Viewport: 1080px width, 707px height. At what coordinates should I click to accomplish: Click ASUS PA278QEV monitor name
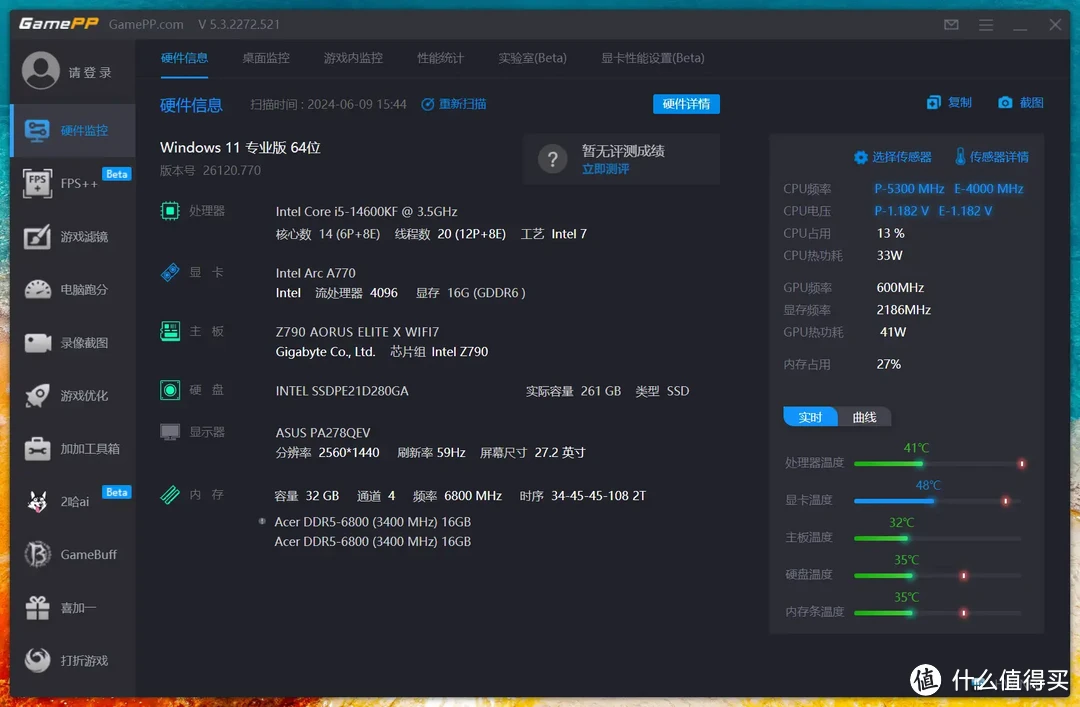coord(322,433)
